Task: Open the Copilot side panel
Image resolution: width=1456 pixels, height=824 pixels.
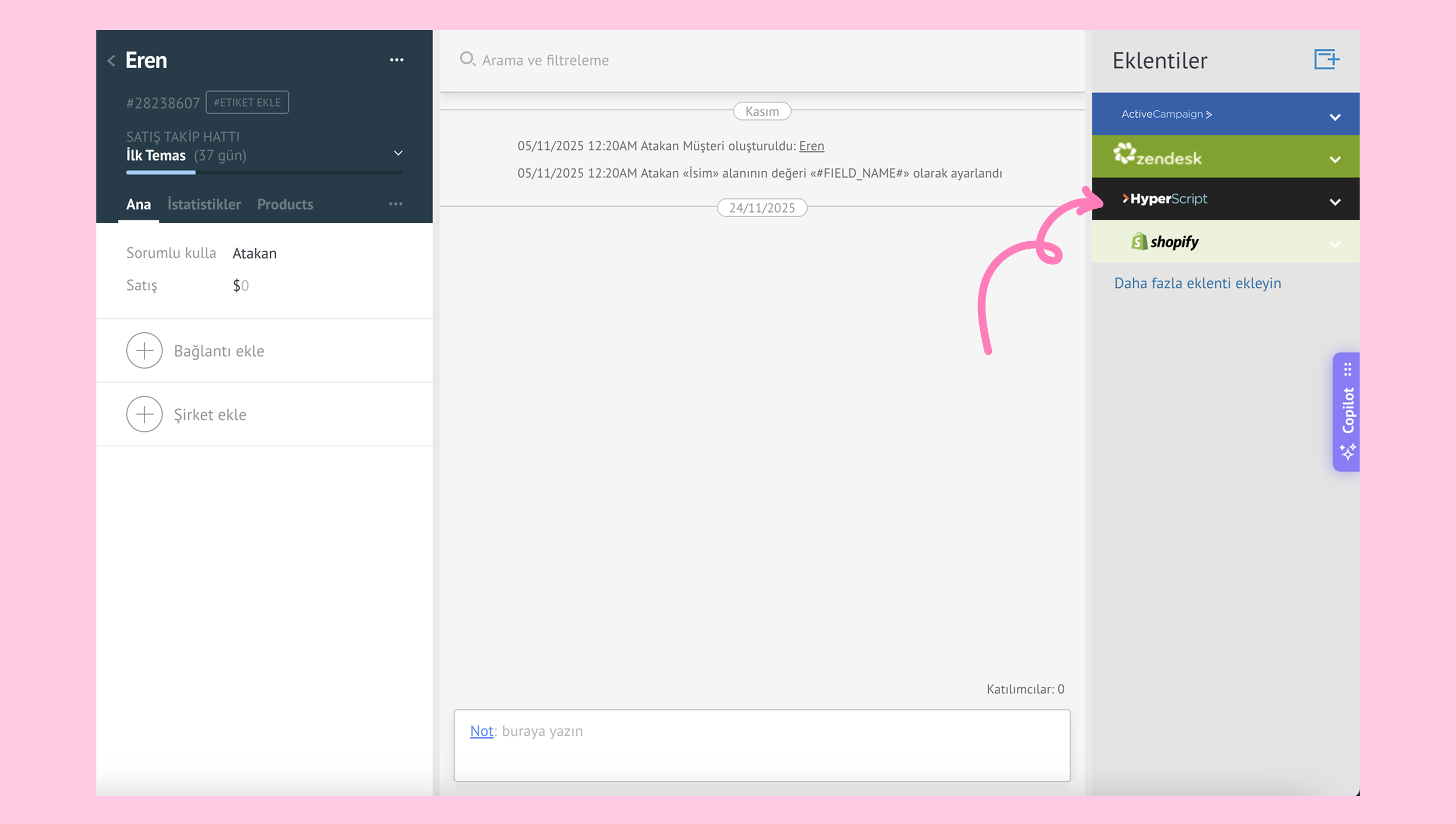Action: tap(1348, 411)
